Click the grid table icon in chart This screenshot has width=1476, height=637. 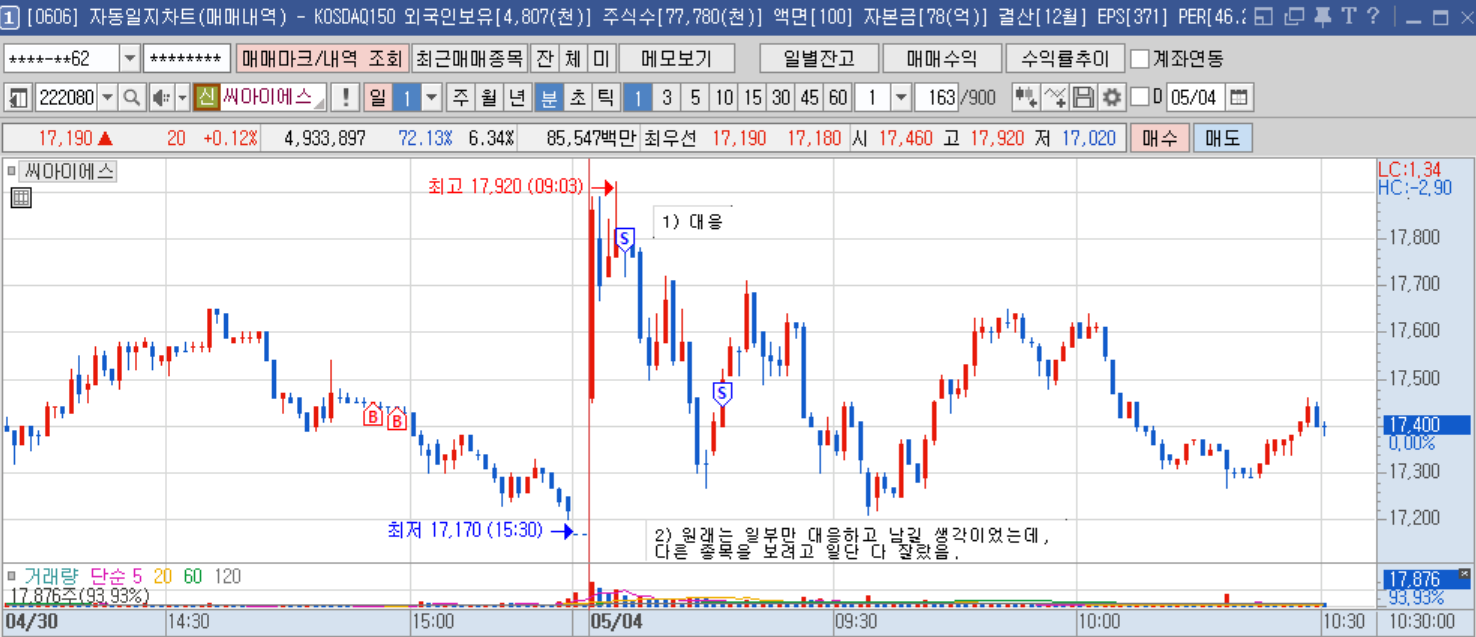pos(21,198)
